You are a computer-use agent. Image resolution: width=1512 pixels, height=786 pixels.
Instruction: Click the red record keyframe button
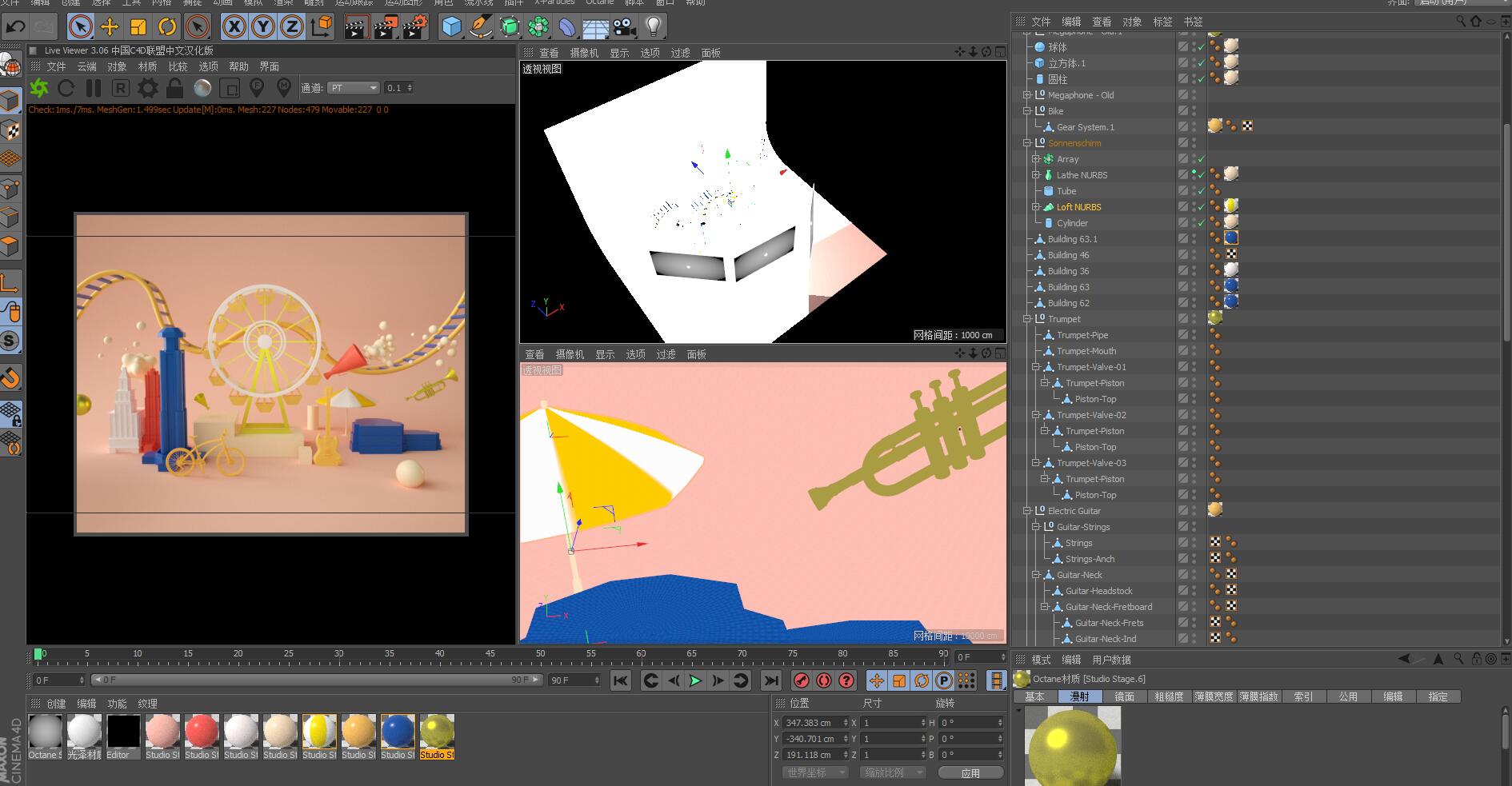point(801,680)
